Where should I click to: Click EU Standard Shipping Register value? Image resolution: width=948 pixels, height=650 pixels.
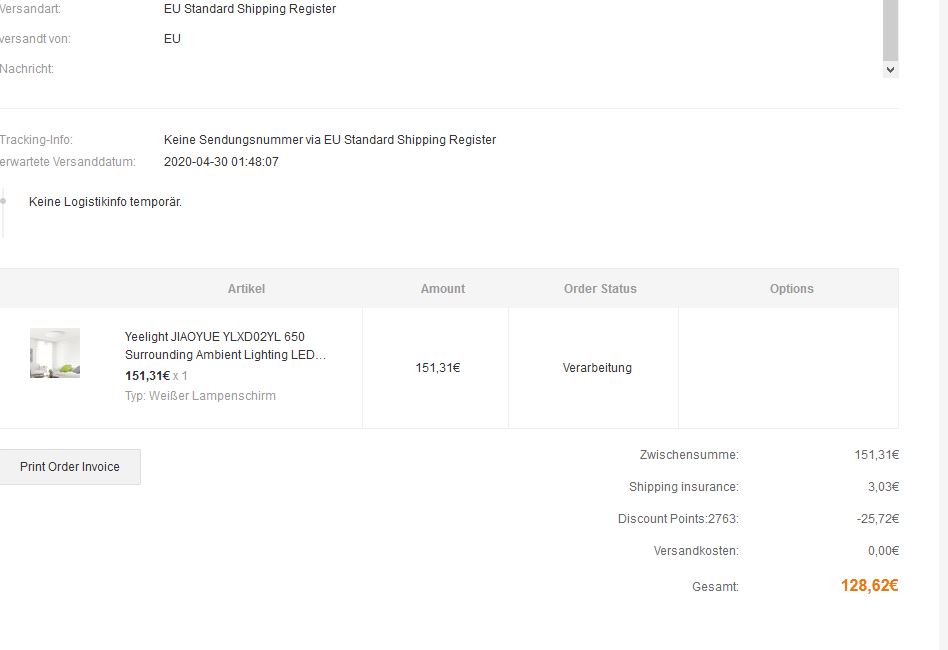pos(250,9)
